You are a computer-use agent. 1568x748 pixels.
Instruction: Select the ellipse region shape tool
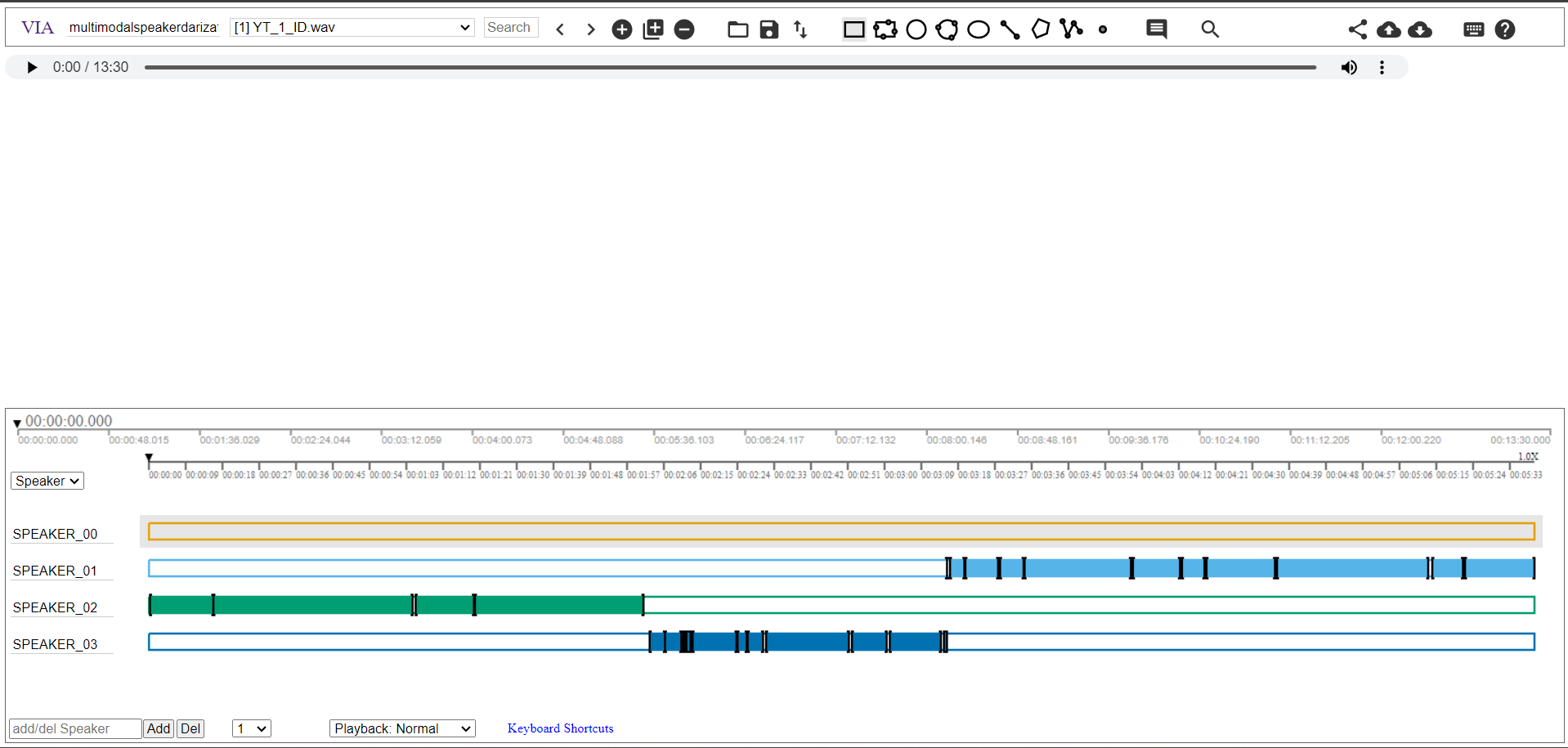[x=979, y=29]
